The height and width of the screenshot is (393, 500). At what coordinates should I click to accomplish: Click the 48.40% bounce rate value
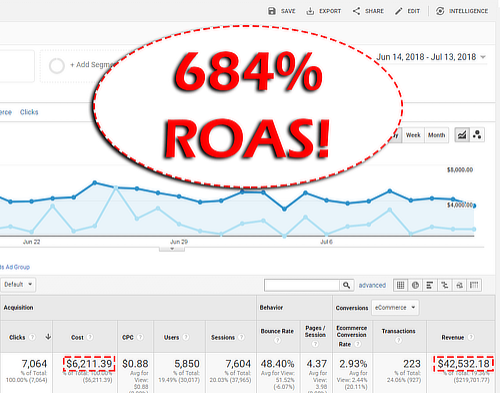point(277,364)
